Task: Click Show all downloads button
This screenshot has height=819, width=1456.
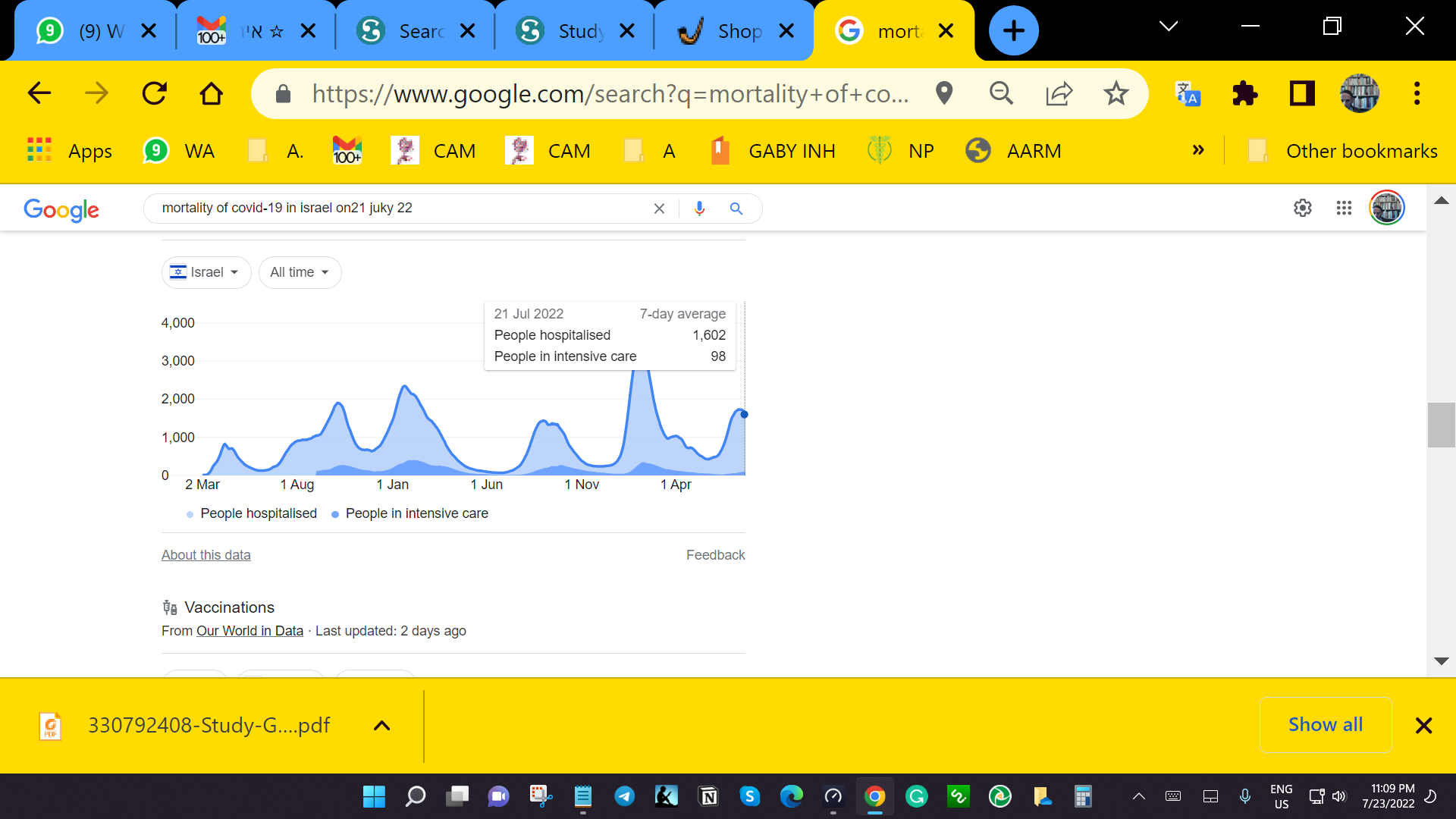Action: pos(1325,725)
